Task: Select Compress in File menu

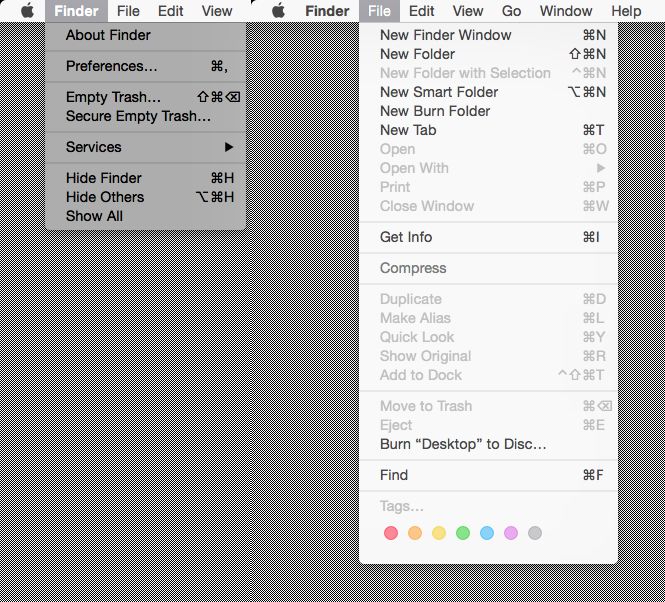Action: tap(413, 268)
